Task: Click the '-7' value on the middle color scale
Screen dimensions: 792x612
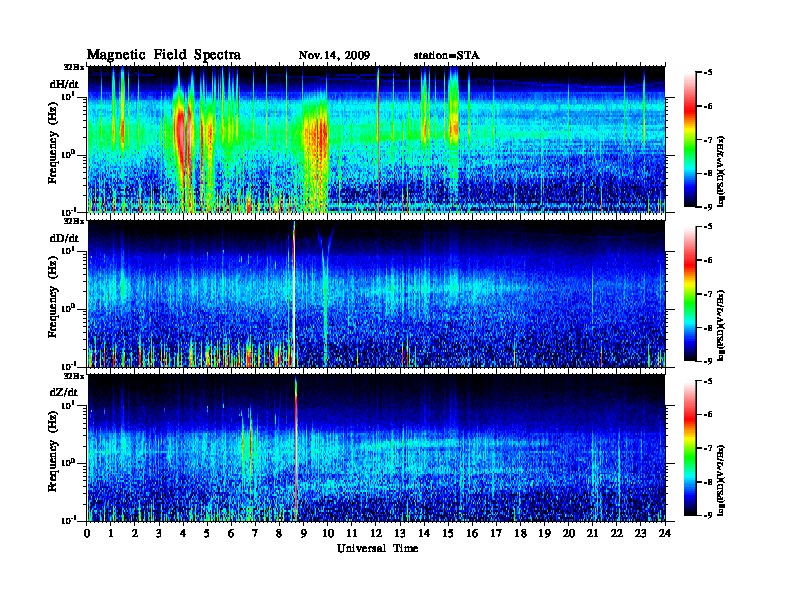Action: tap(707, 294)
